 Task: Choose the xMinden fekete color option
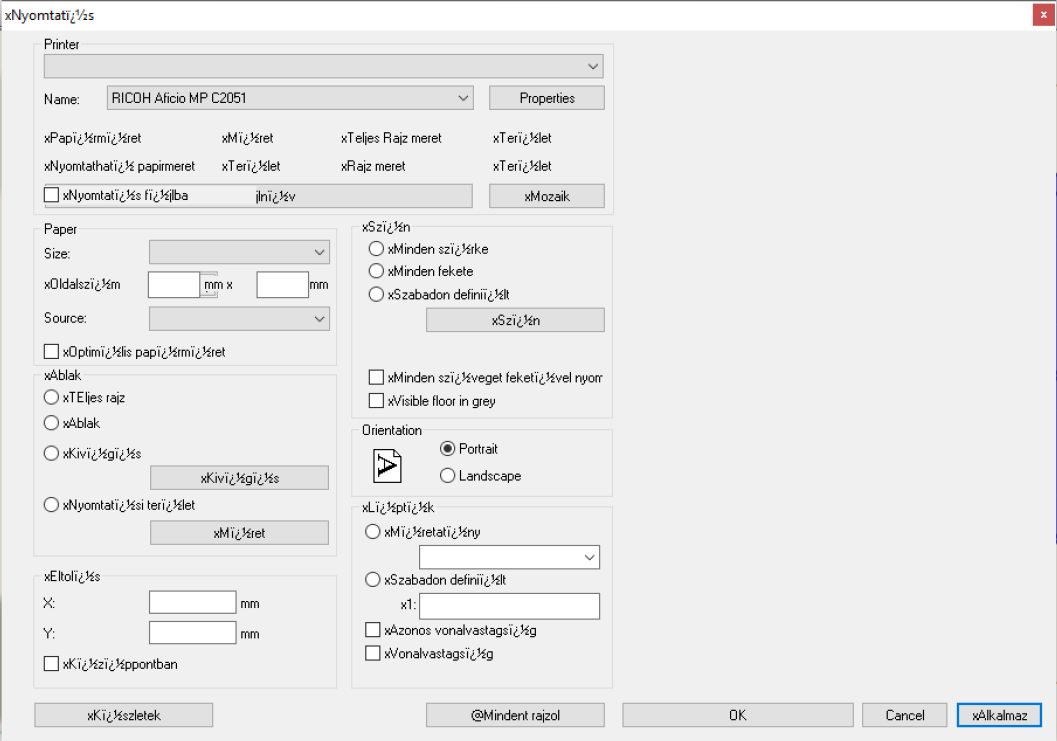(x=376, y=271)
